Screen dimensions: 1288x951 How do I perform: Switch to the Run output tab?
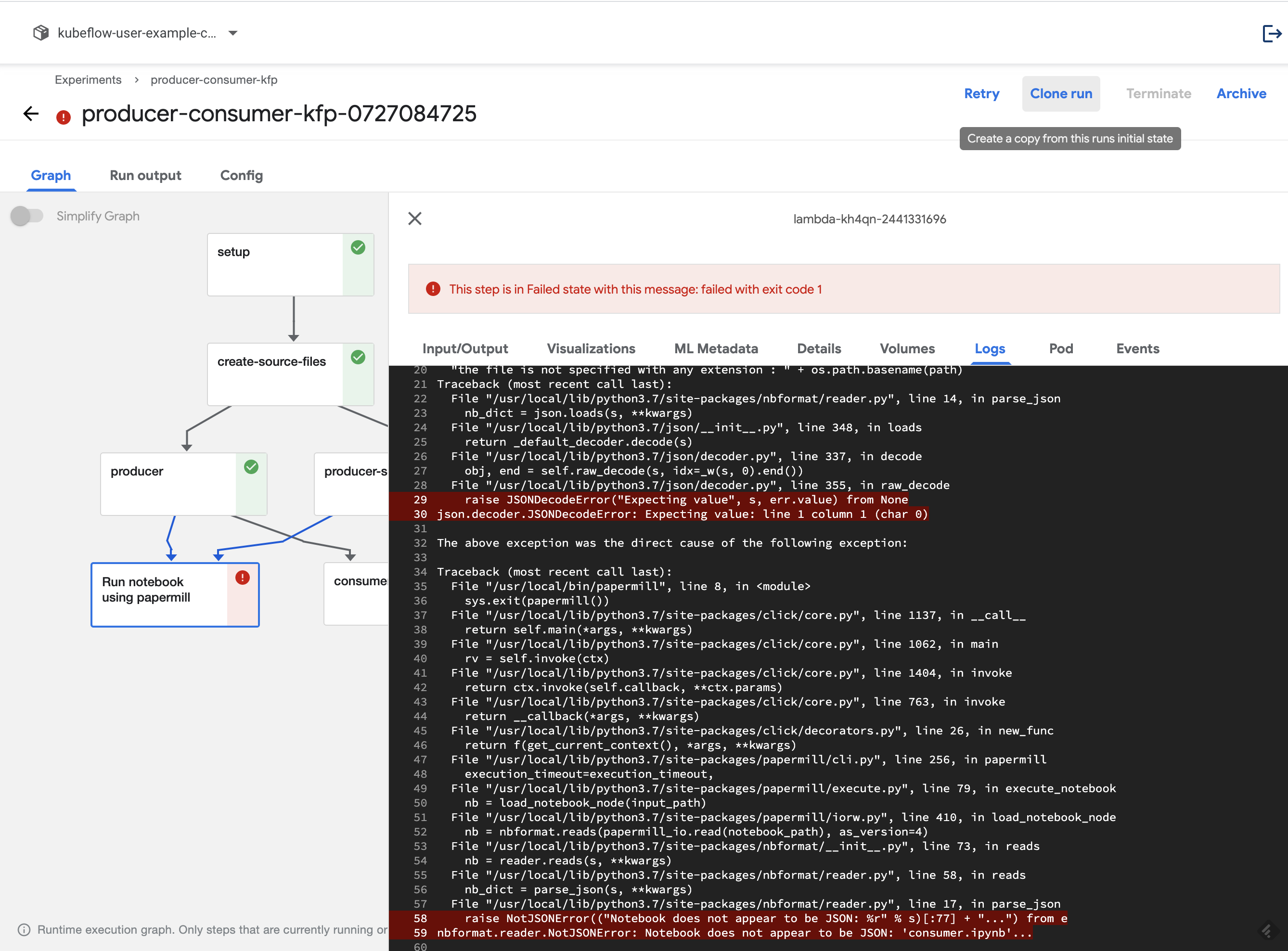[x=145, y=176]
